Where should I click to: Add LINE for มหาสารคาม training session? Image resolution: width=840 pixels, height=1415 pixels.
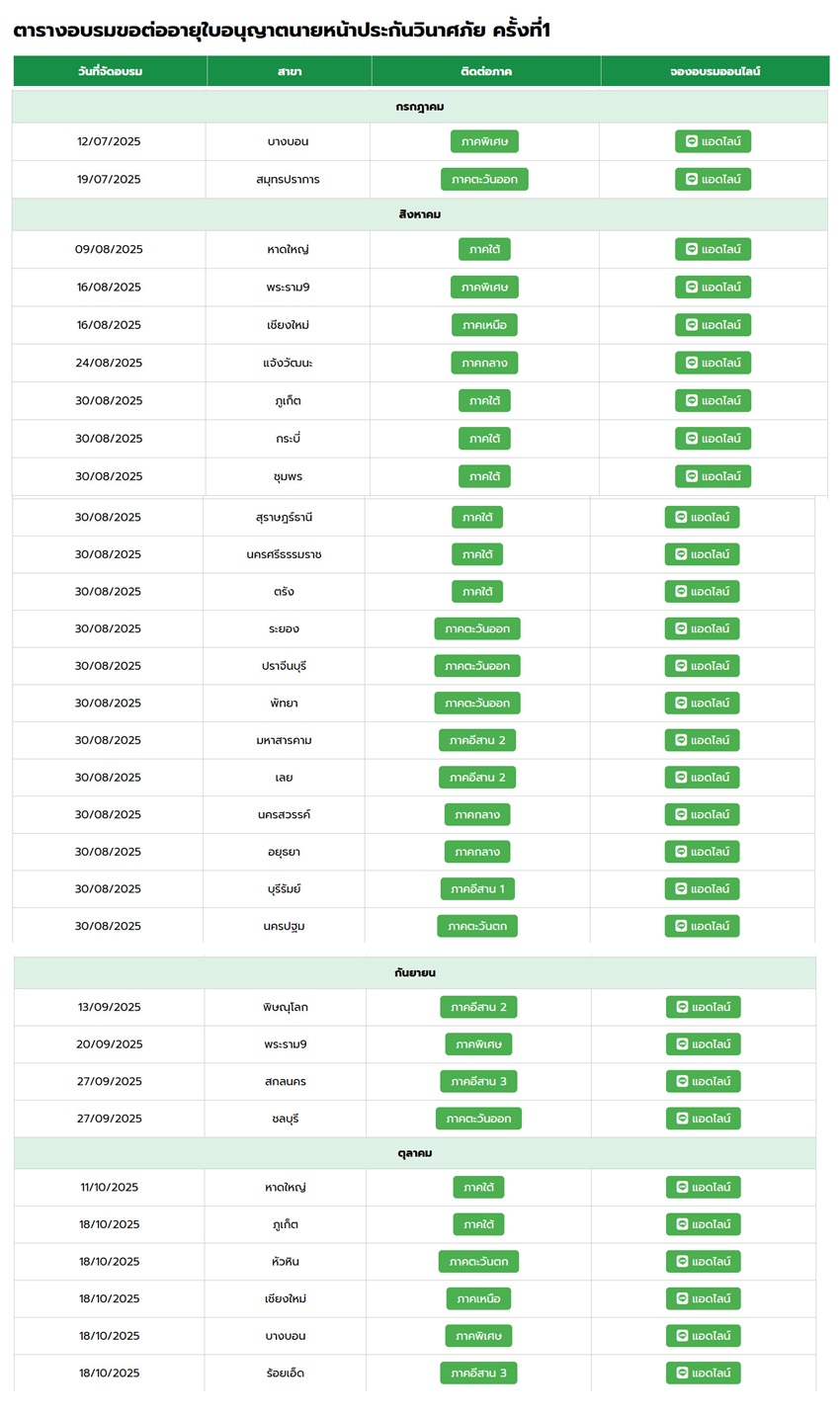[702, 740]
